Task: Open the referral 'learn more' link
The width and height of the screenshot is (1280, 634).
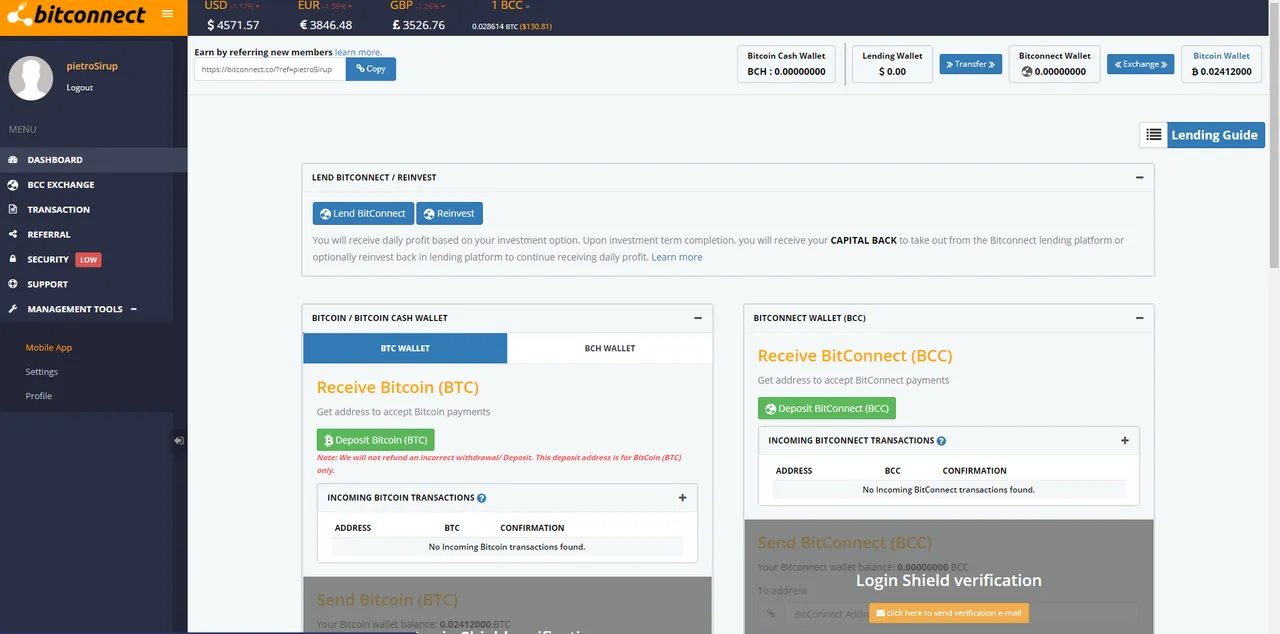Action: pyautogui.click(x=358, y=52)
